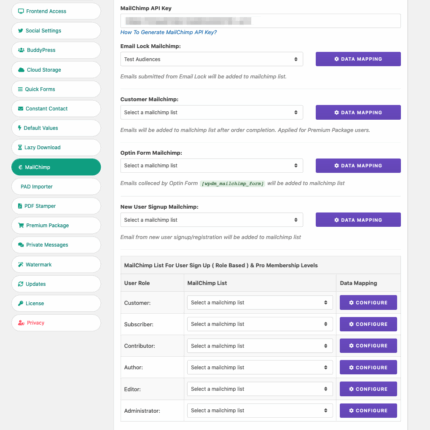Image resolution: width=430 pixels, height=430 pixels.
Task: Switch to the Watermark tab
Action: pyautogui.click(x=56, y=264)
